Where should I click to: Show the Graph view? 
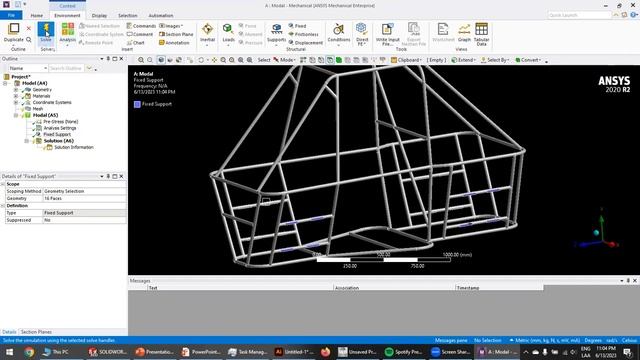coord(464,32)
